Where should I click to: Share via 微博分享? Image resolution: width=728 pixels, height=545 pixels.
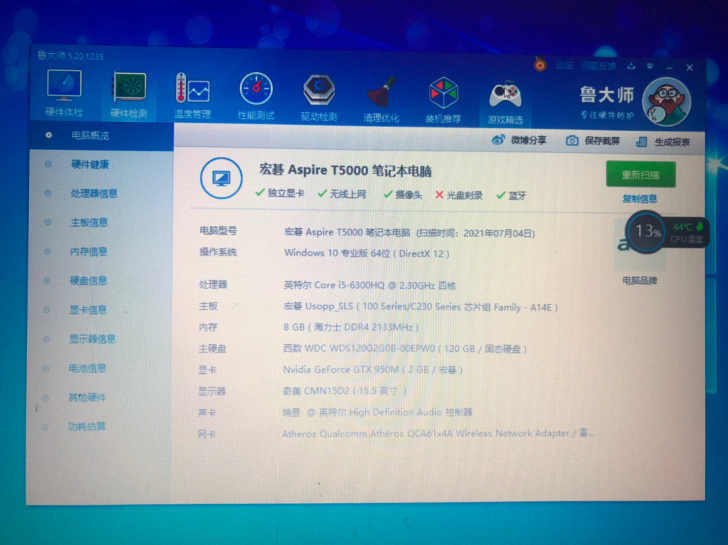(x=519, y=140)
